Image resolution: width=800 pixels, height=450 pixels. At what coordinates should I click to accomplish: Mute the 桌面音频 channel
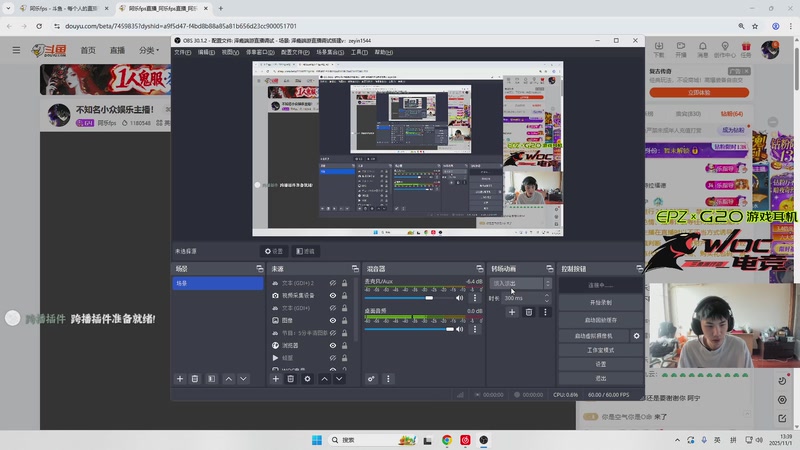460,329
